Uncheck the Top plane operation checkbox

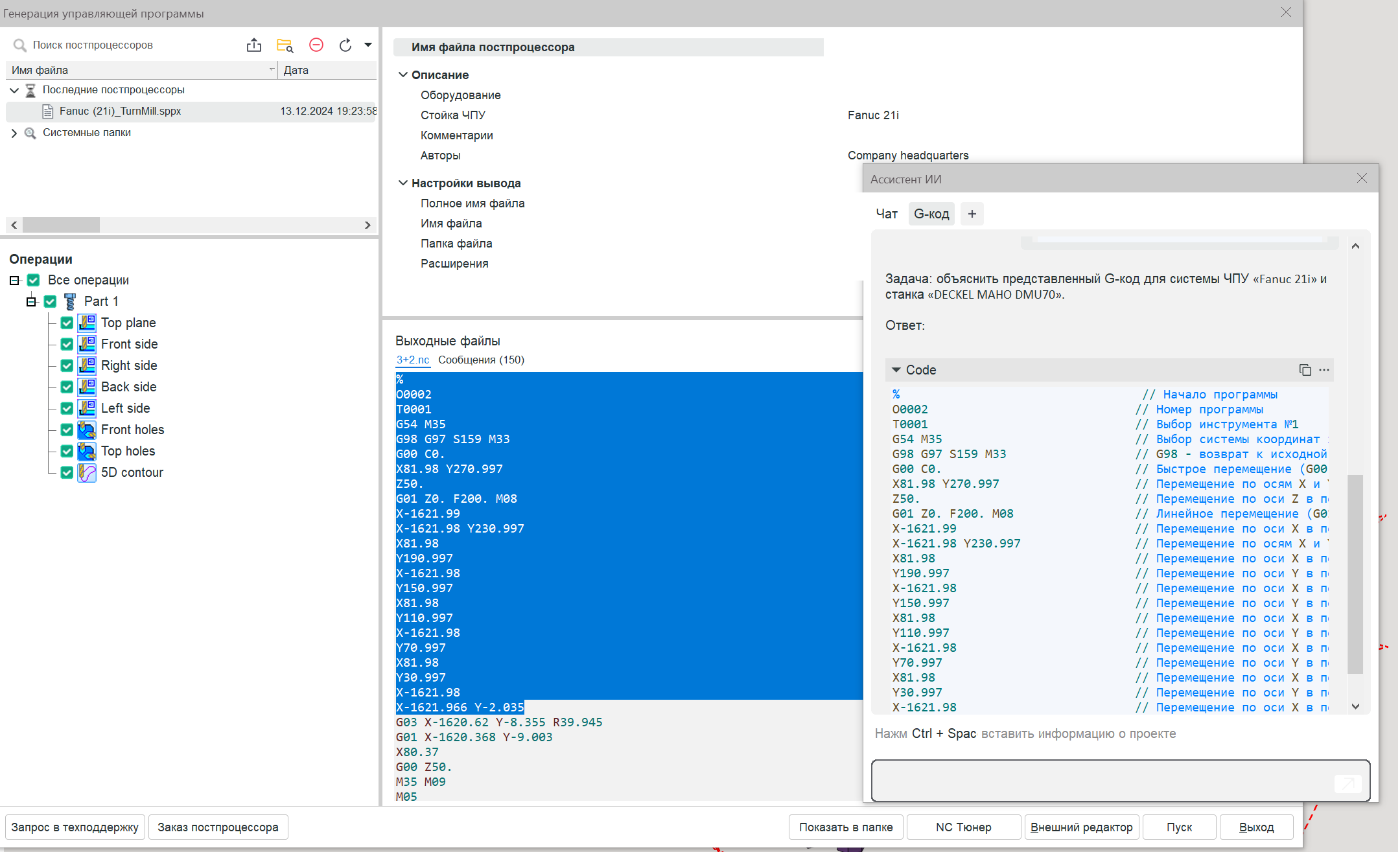pyautogui.click(x=67, y=323)
